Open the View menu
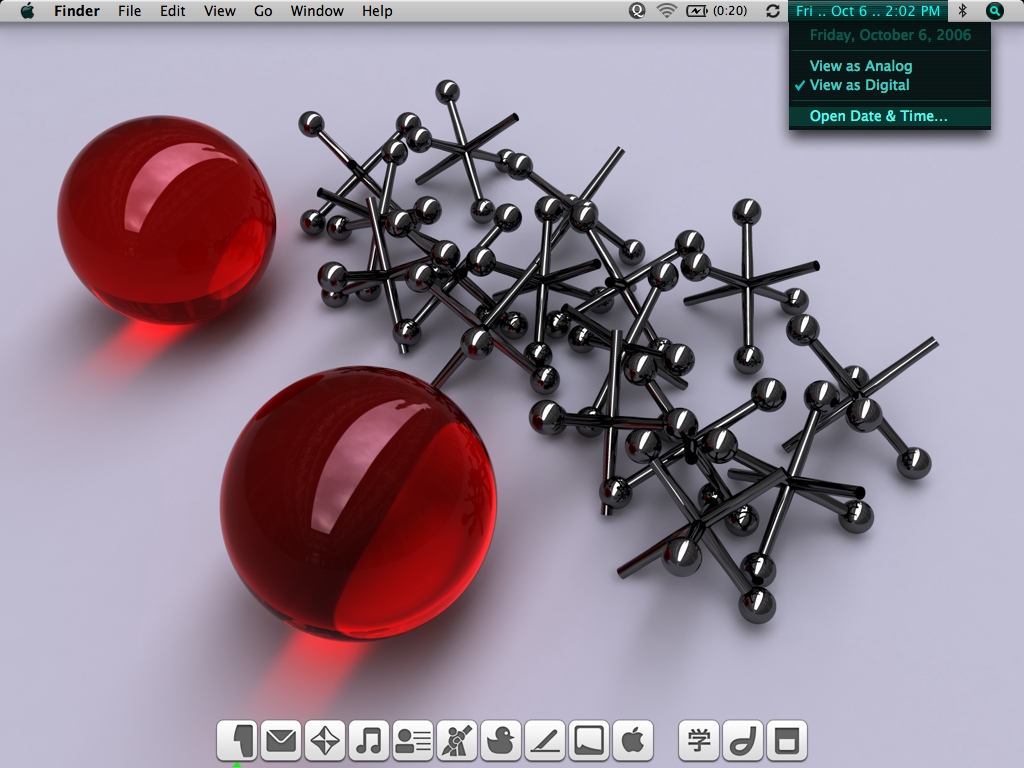The image size is (1024, 768). tap(219, 11)
